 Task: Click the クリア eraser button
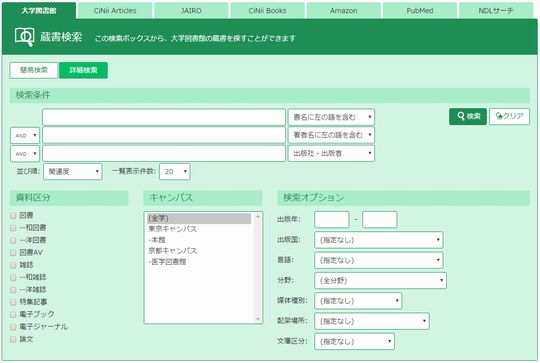[509, 116]
